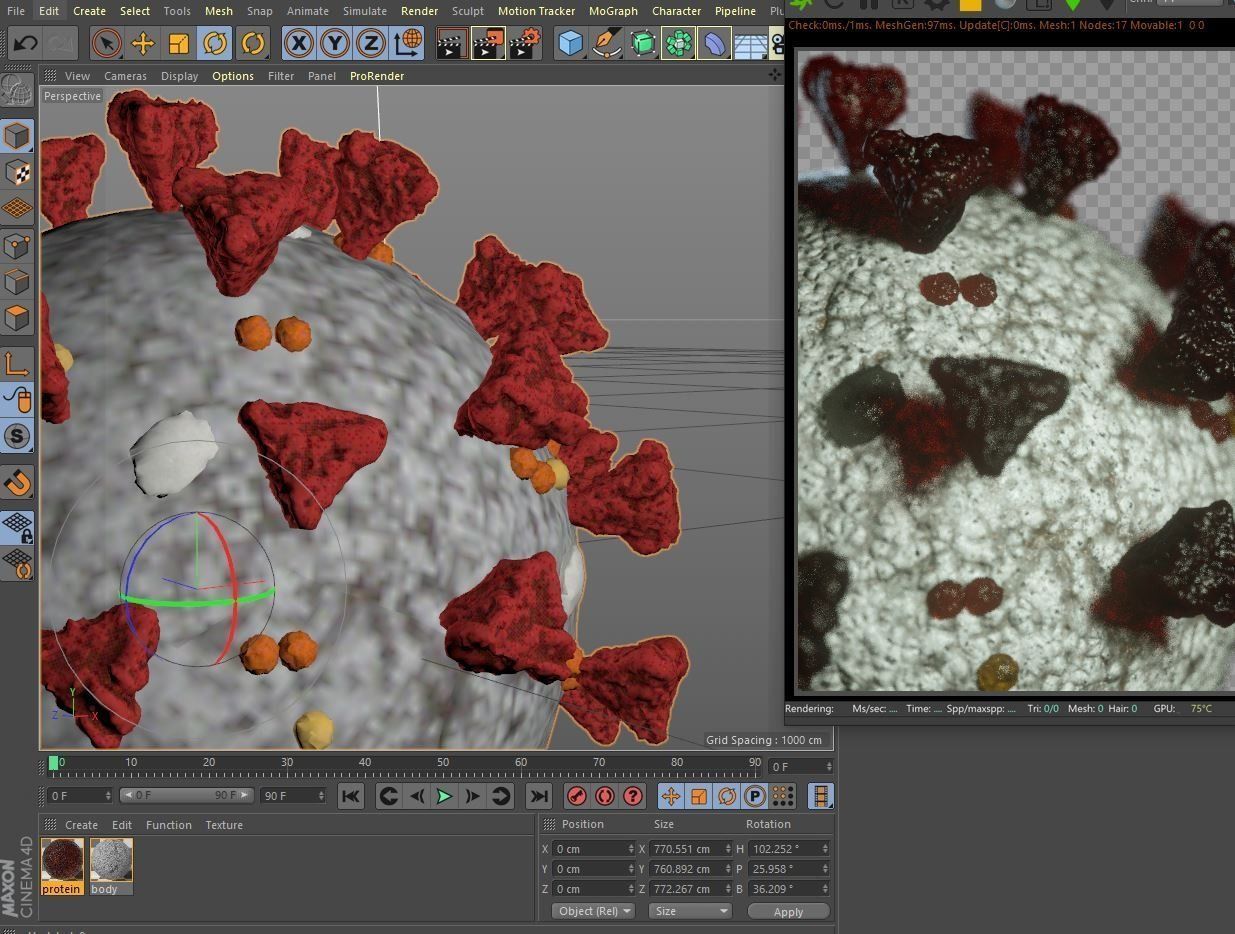Open material manager Texture menu
Image resolution: width=1235 pixels, height=934 pixels.
point(224,825)
